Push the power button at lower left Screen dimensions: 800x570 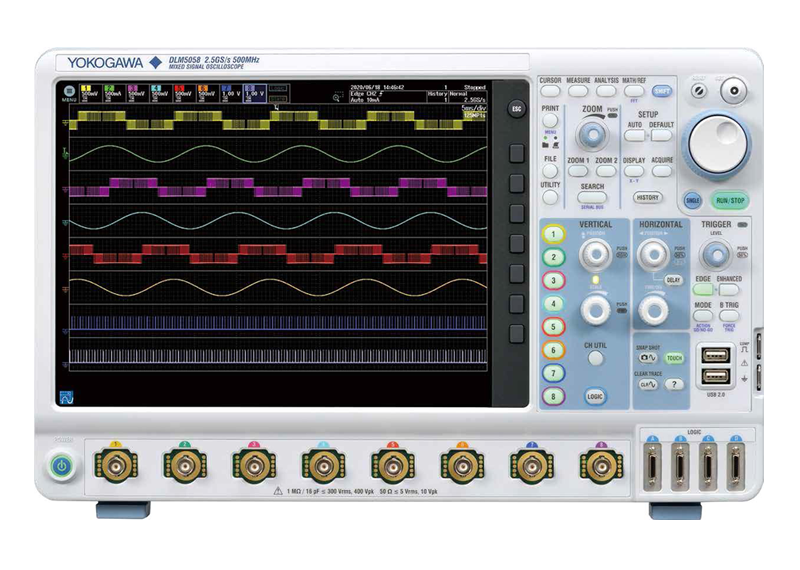point(62,466)
